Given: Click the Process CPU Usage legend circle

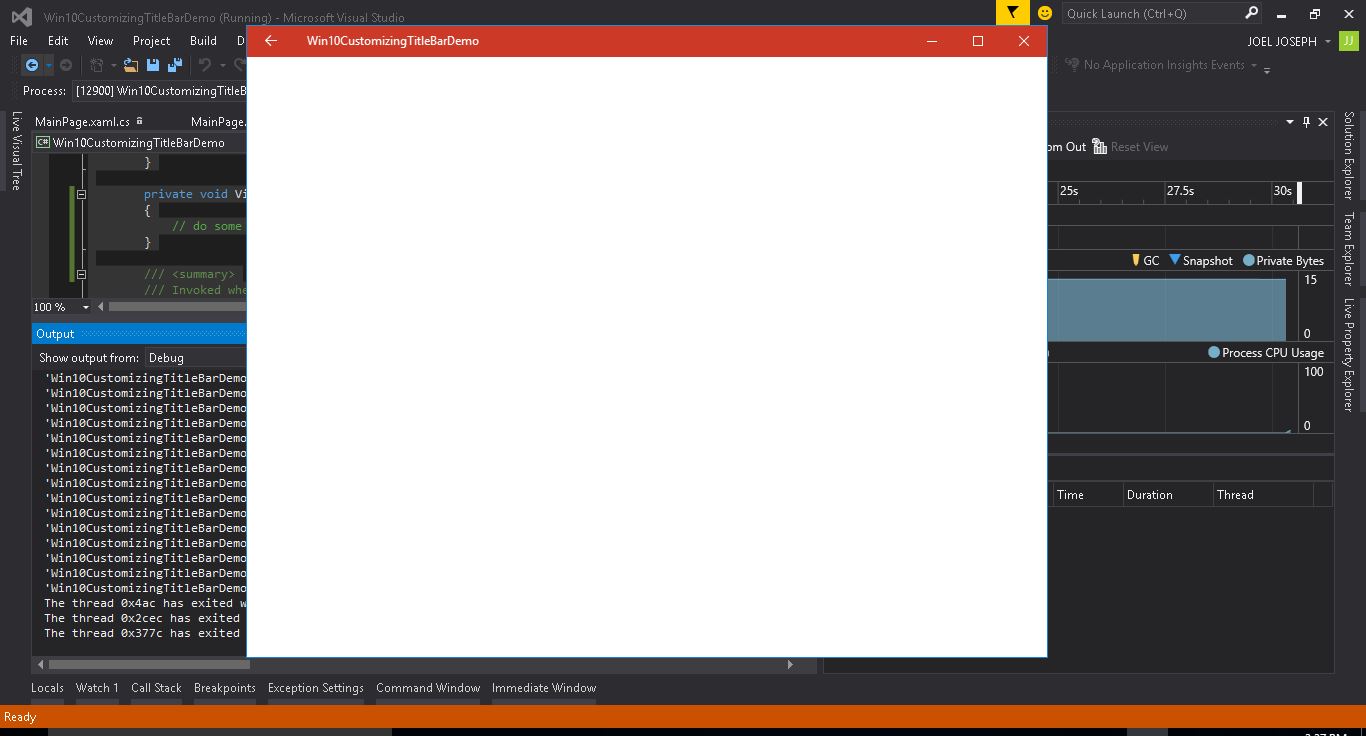Looking at the screenshot, I should coord(1214,352).
